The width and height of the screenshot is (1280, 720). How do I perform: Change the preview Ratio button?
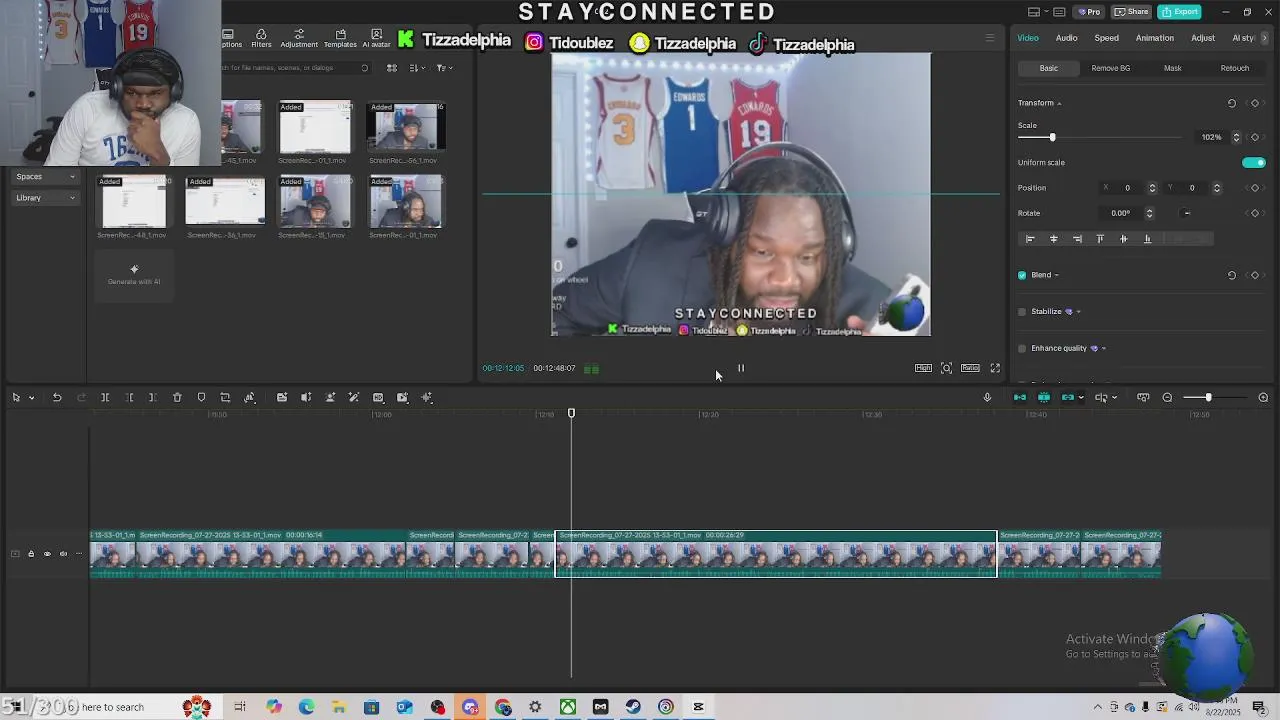970,368
